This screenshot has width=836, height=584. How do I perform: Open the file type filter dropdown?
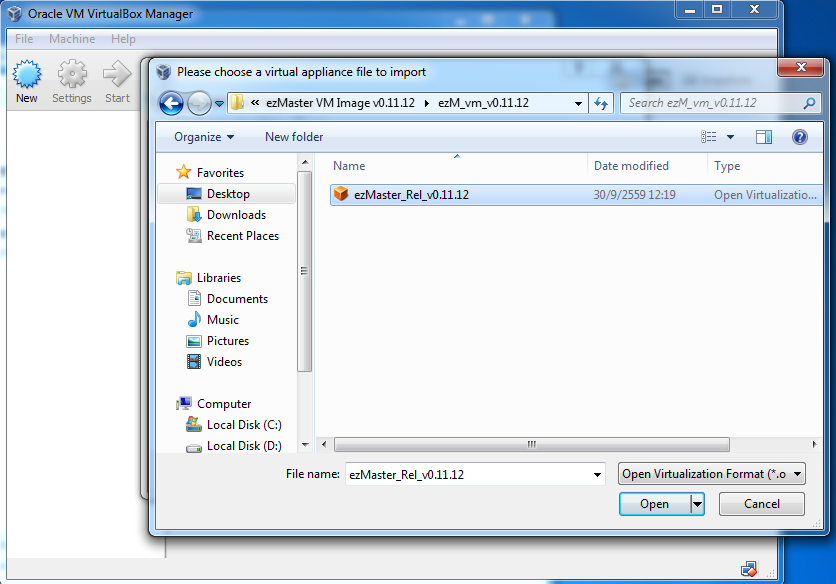tap(711, 474)
